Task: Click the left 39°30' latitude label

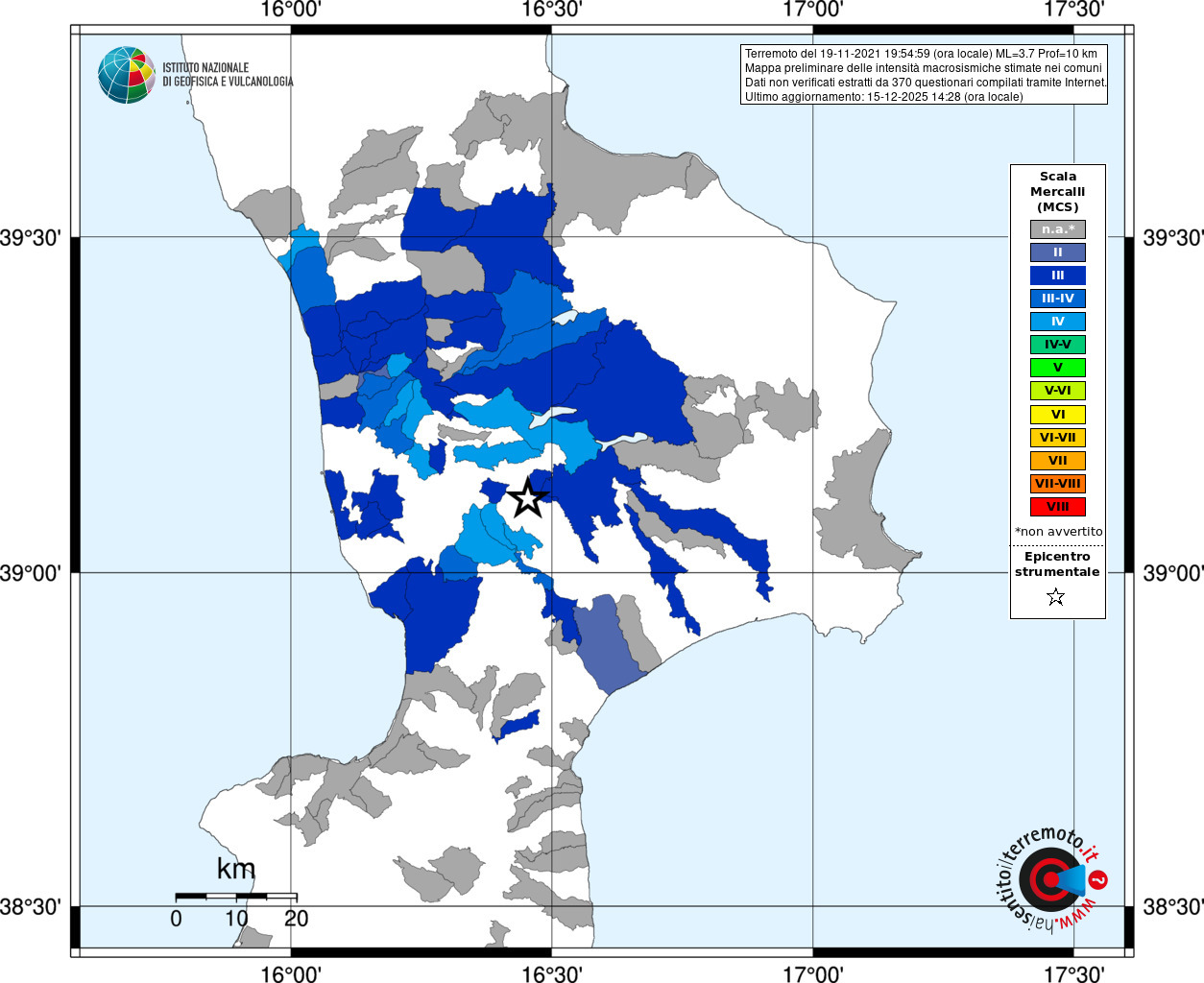Action: click(x=31, y=237)
